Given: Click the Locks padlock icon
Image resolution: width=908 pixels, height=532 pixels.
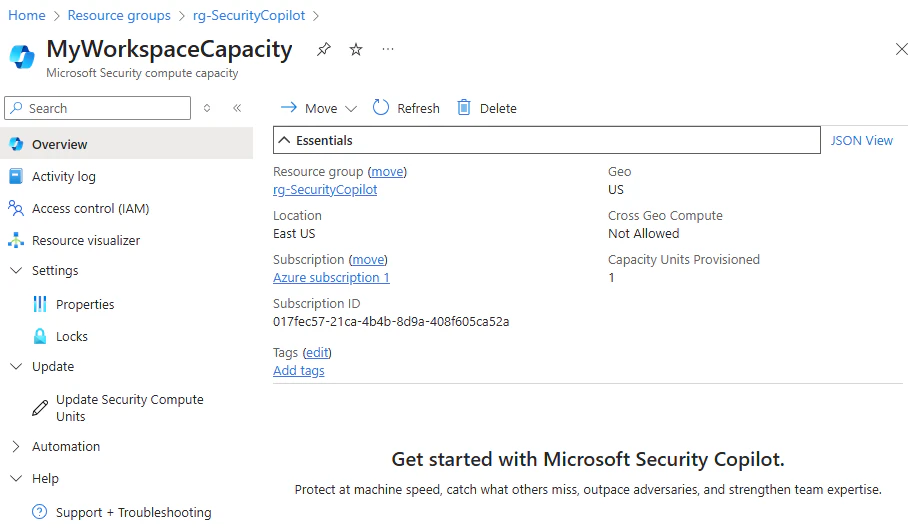Looking at the screenshot, I should tap(40, 336).
